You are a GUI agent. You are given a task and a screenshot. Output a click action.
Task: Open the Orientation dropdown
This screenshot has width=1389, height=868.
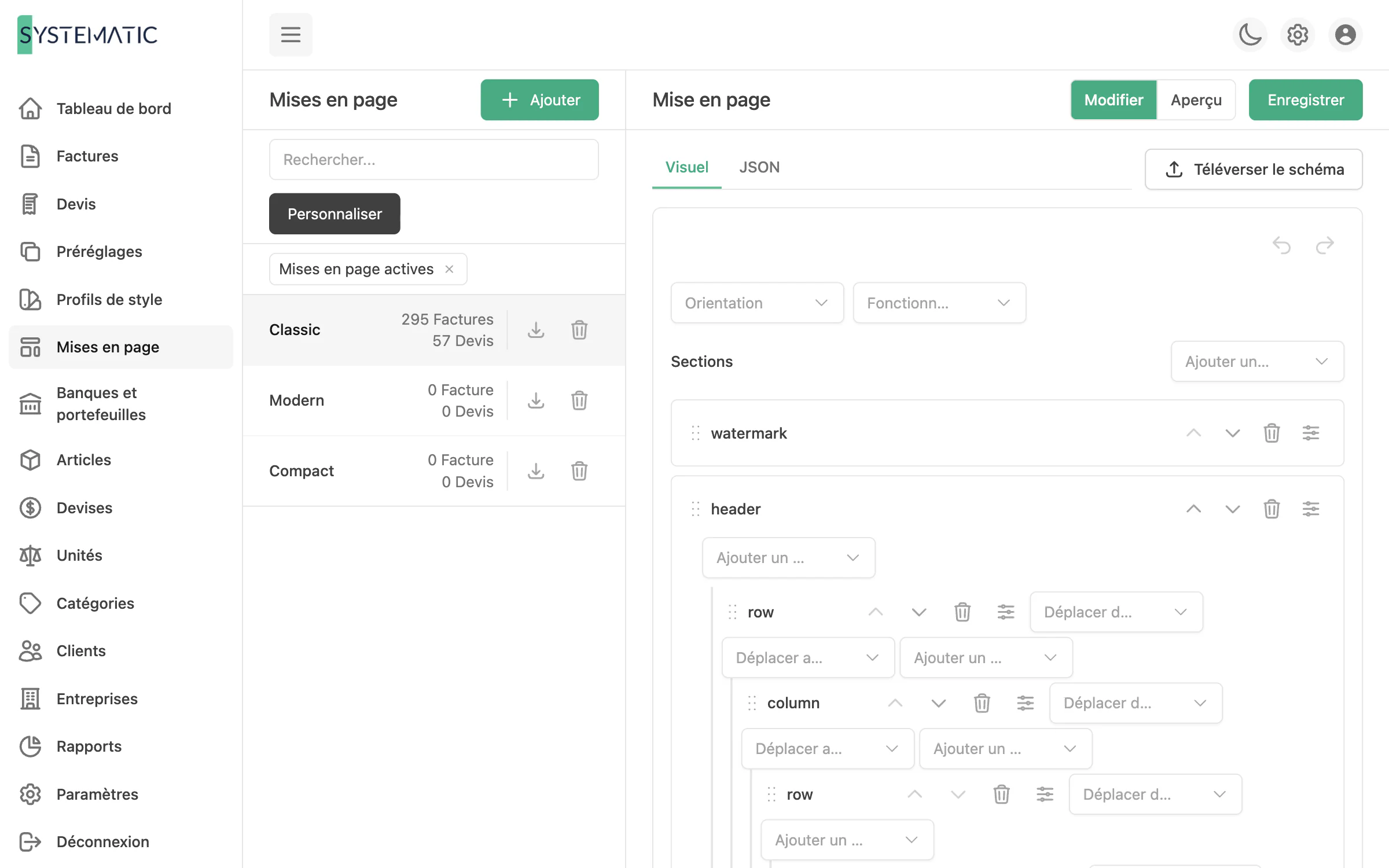(757, 303)
